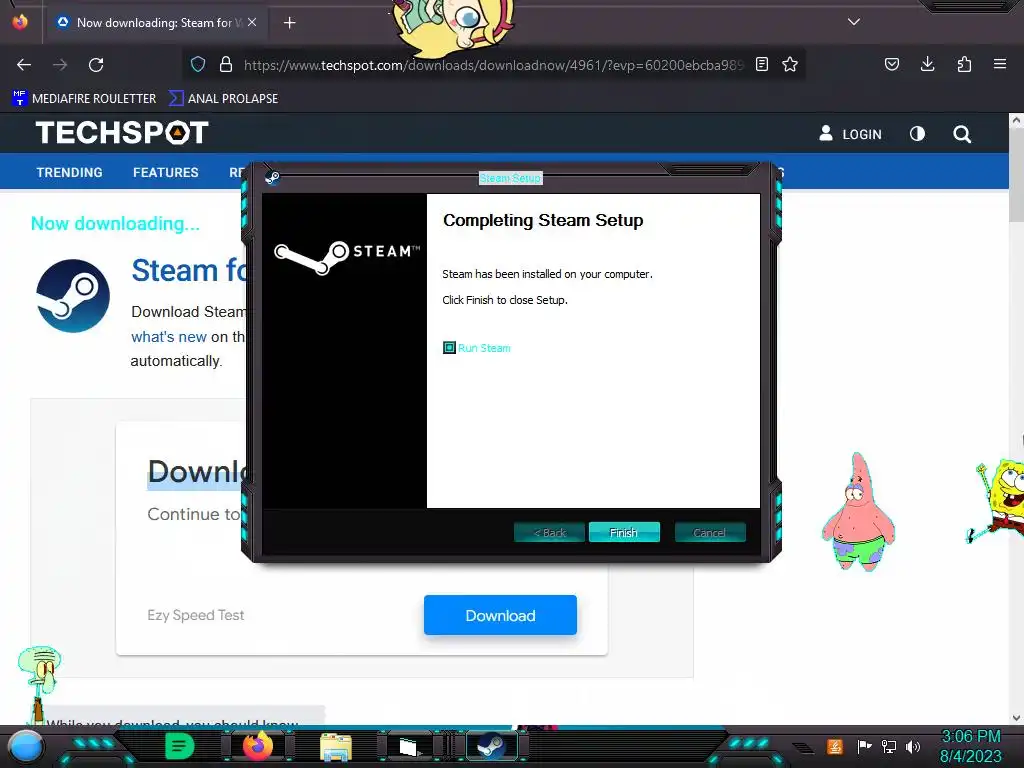Open the TRENDING menu item
Screen dimensions: 1024x768
[x=69, y=172]
